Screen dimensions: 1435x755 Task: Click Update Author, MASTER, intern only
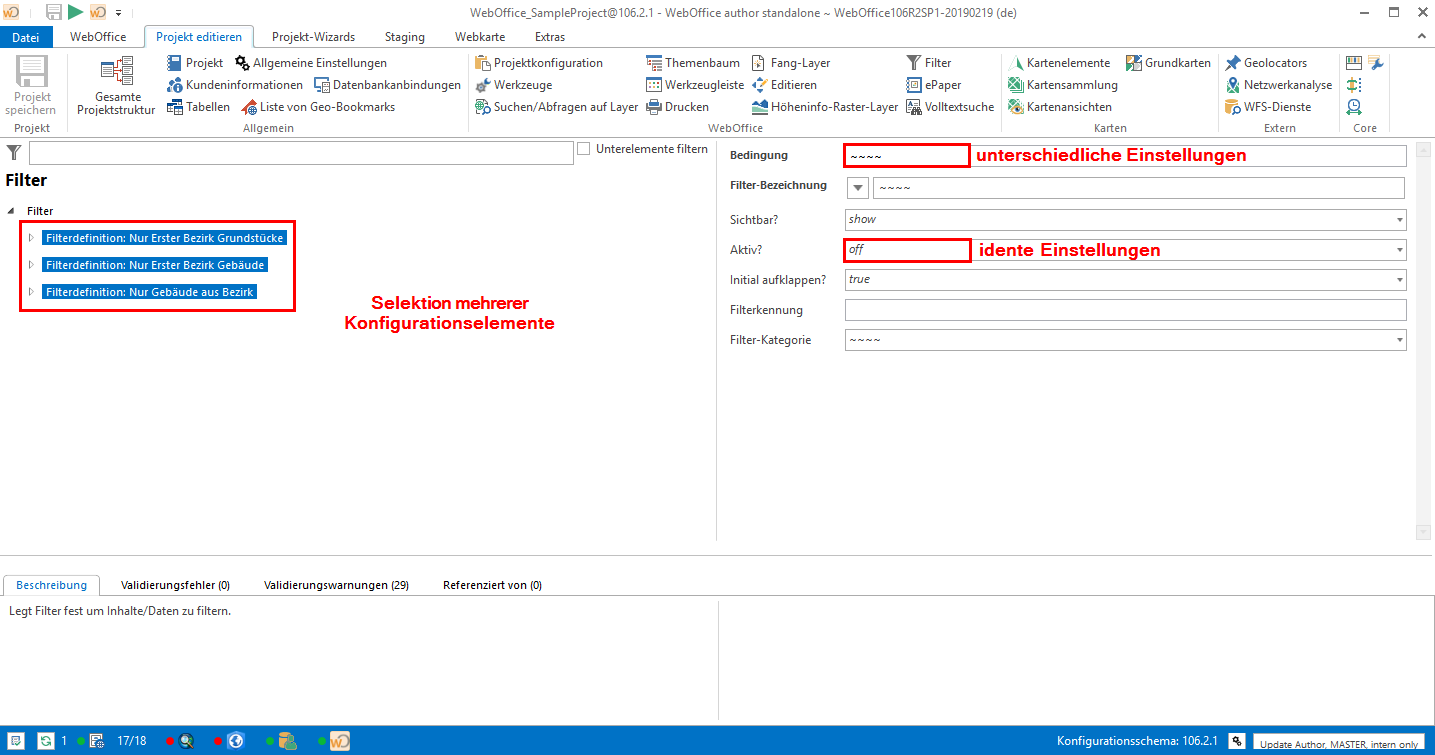[1338, 743]
